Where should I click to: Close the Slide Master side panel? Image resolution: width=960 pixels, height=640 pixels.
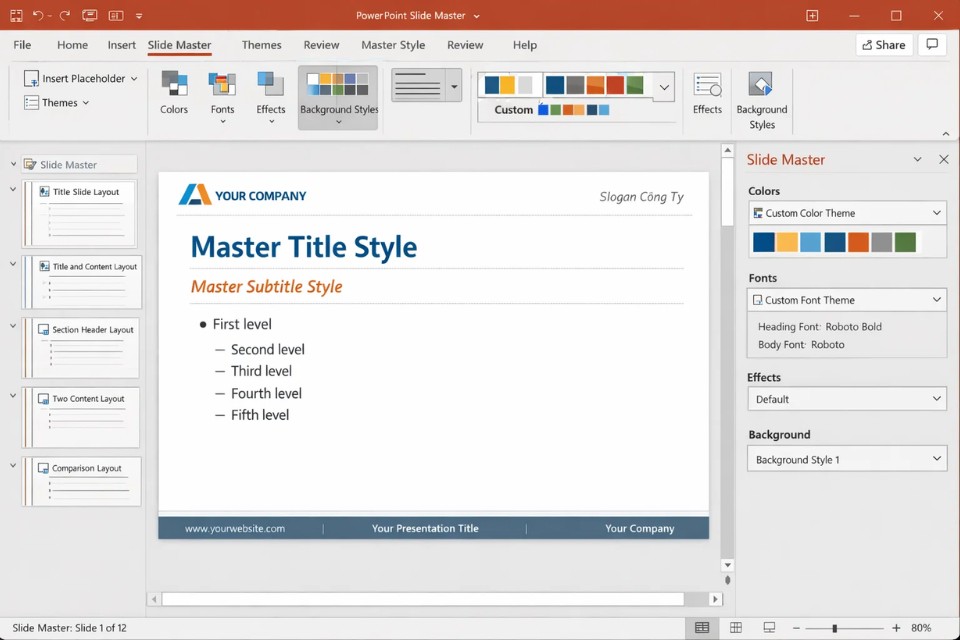tap(943, 159)
